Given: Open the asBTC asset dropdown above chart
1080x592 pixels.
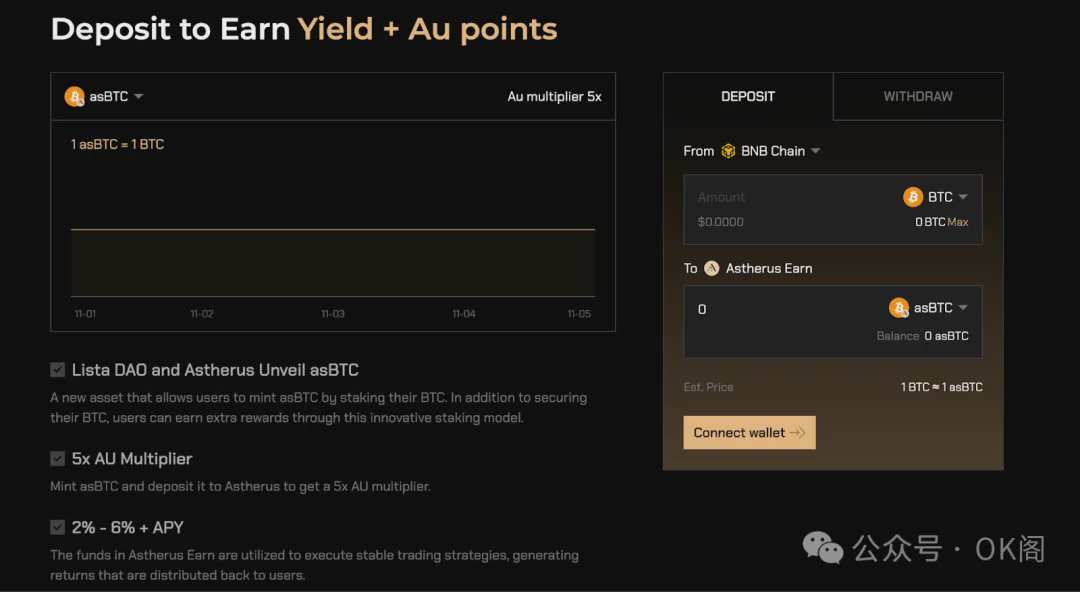Looking at the screenshot, I should (138, 97).
